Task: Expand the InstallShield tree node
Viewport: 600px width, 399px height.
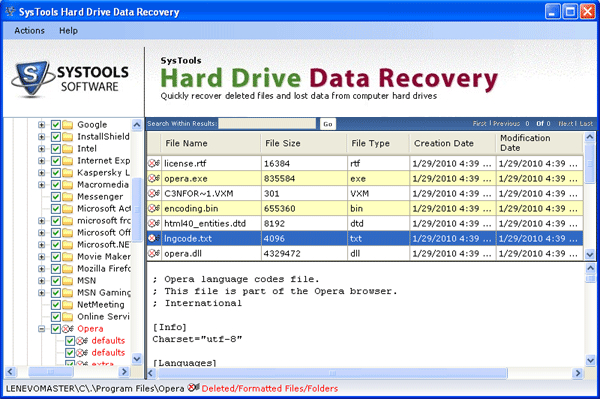Action: [x=42, y=137]
